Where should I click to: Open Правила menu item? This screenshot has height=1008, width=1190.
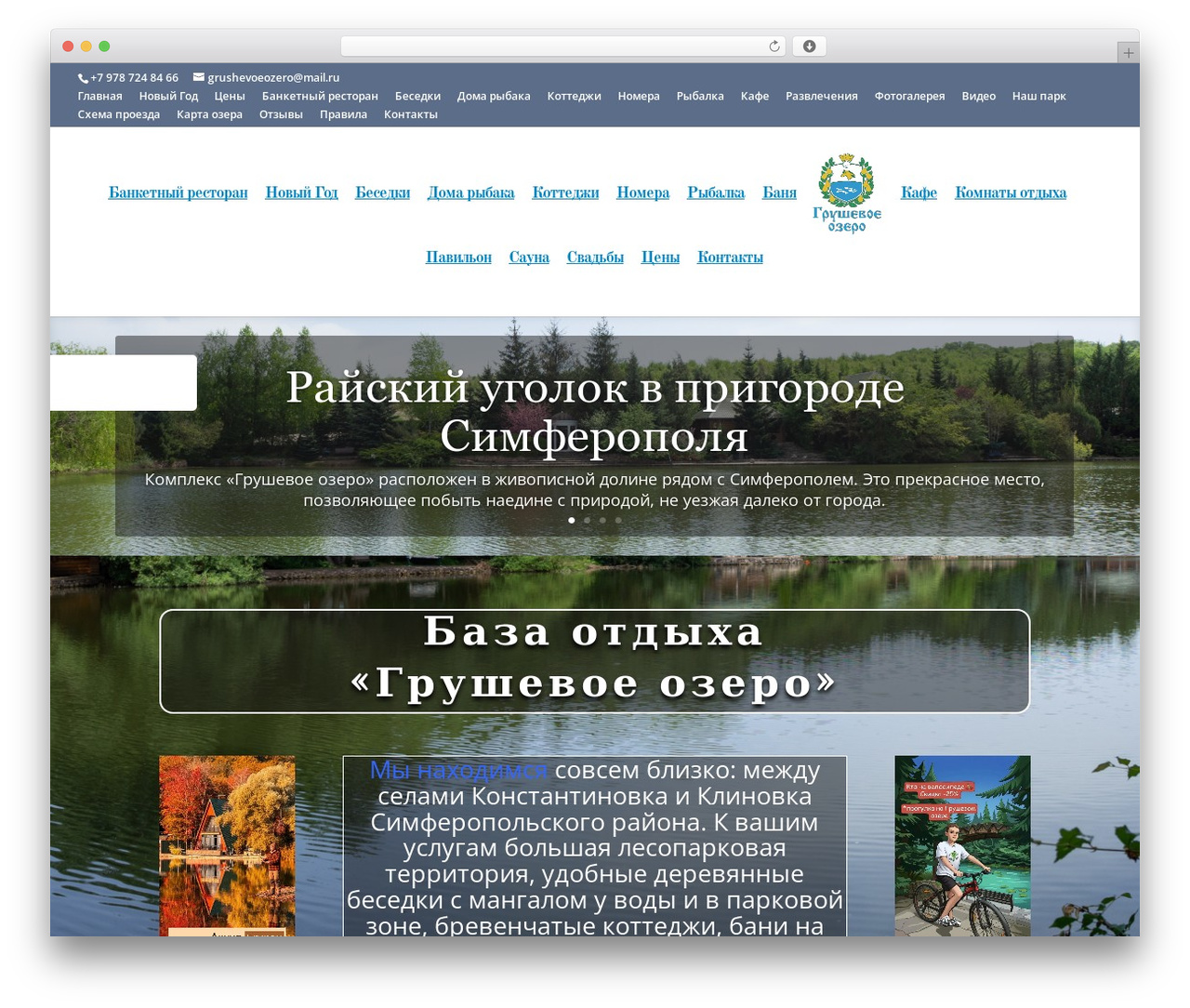click(343, 114)
